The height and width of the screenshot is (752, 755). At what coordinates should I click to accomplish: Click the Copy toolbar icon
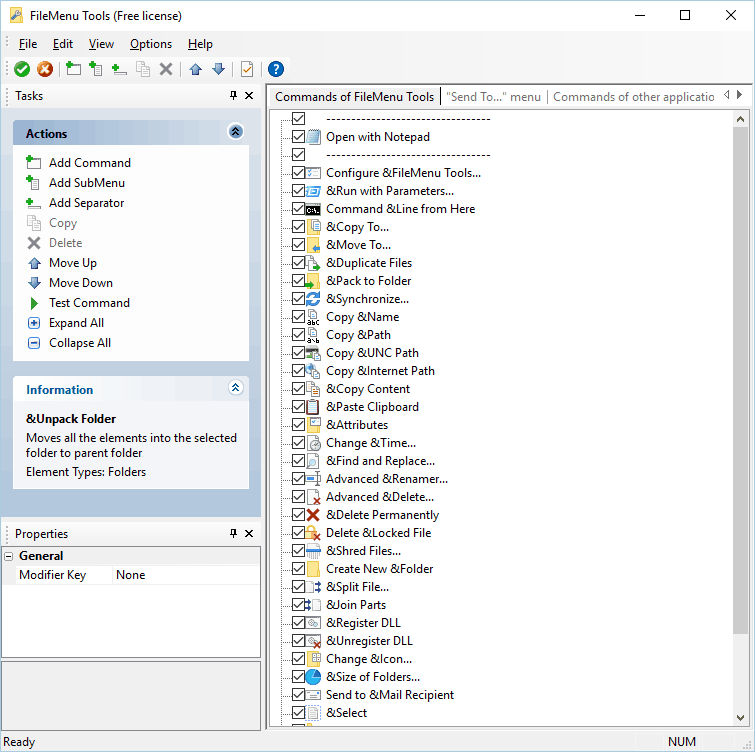[x=143, y=69]
